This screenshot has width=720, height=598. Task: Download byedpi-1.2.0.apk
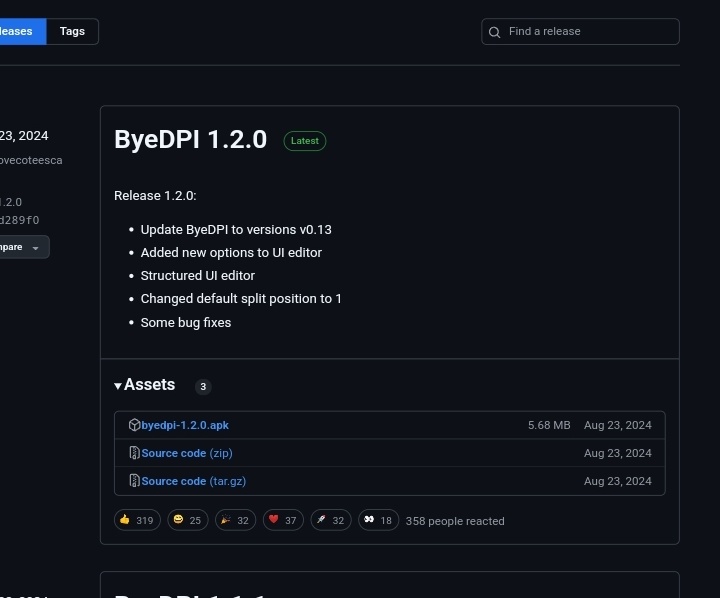coord(185,425)
